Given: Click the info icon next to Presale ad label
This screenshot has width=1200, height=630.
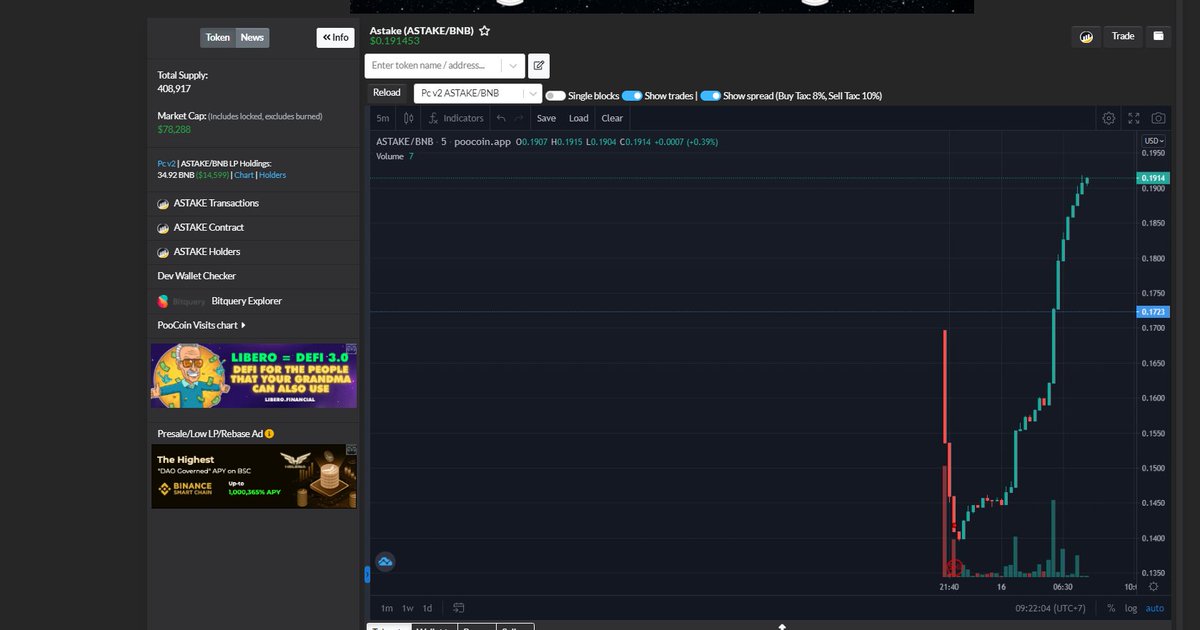Looking at the screenshot, I should click(x=270, y=434).
